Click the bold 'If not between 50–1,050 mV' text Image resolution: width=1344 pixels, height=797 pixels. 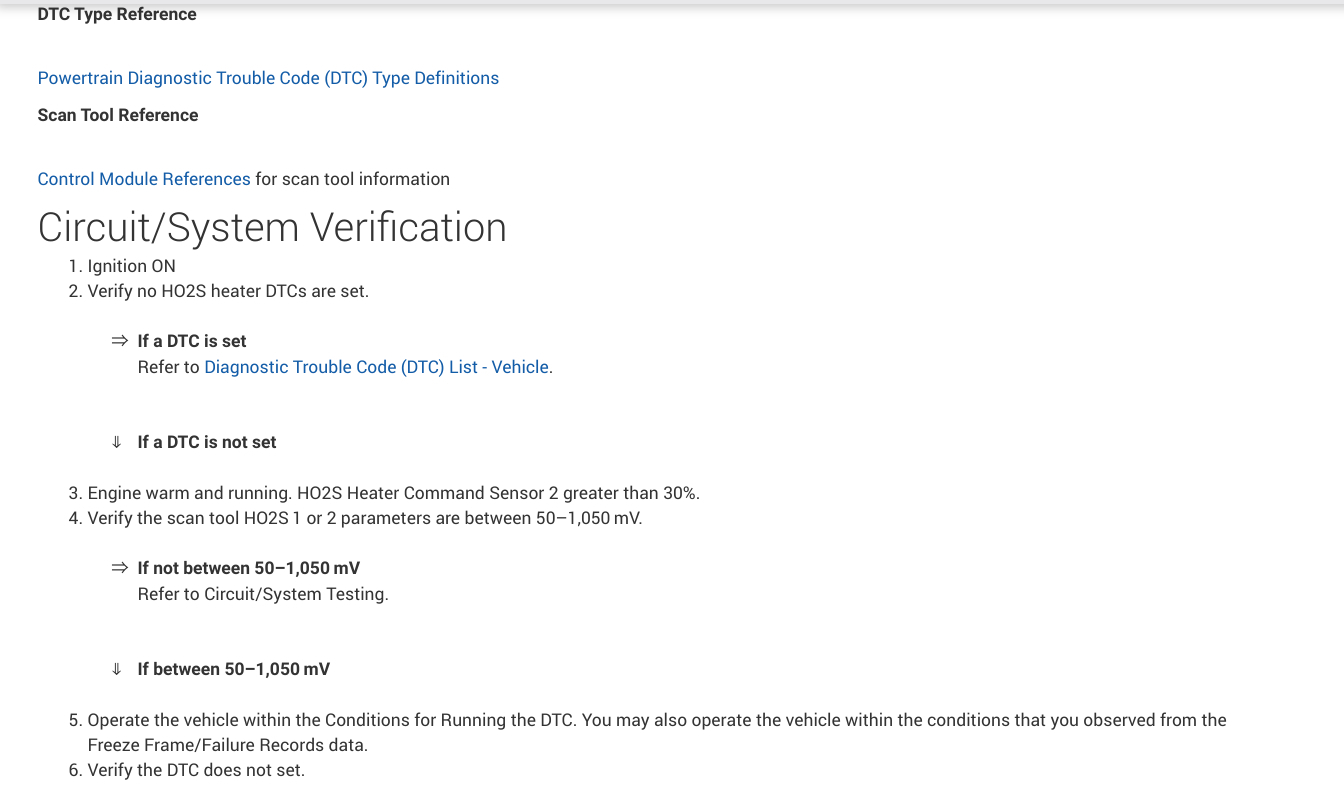249,568
